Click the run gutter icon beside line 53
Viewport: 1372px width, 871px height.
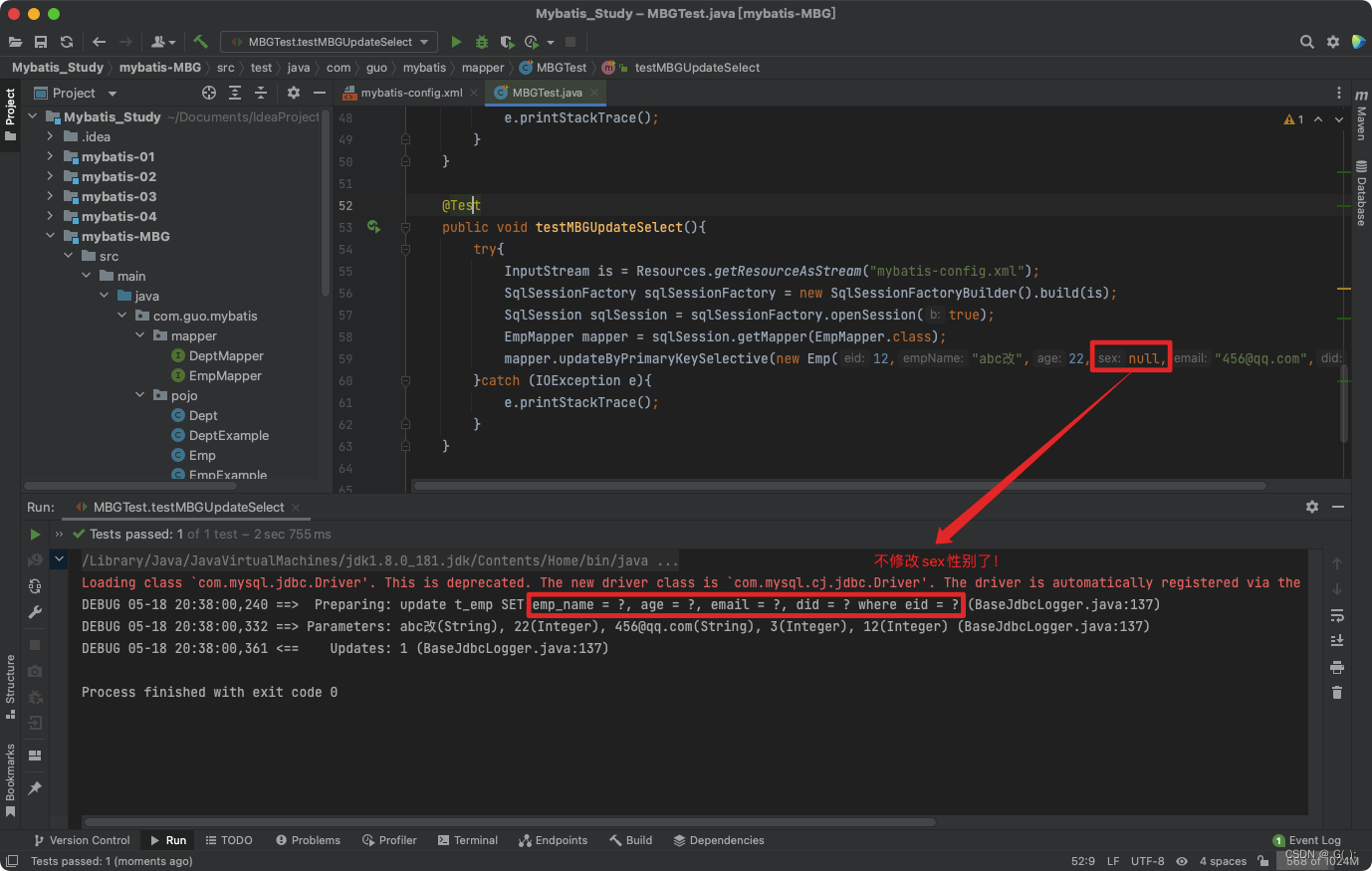373,227
